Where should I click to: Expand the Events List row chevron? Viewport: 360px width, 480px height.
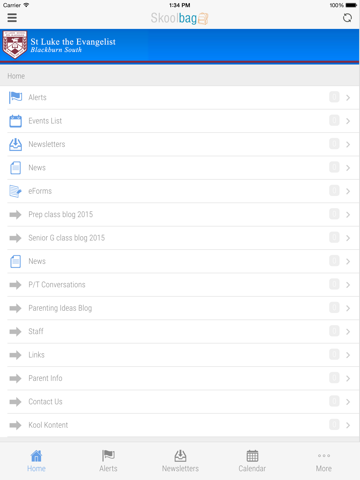click(348, 121)
